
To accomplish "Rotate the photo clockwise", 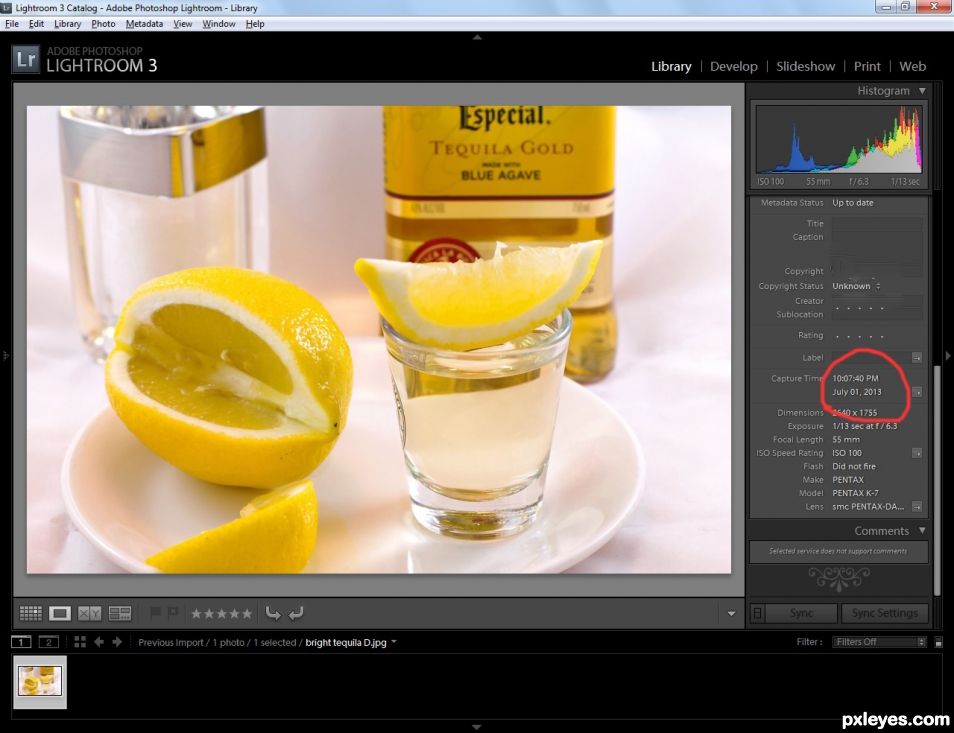I will (x=296, y=613).
